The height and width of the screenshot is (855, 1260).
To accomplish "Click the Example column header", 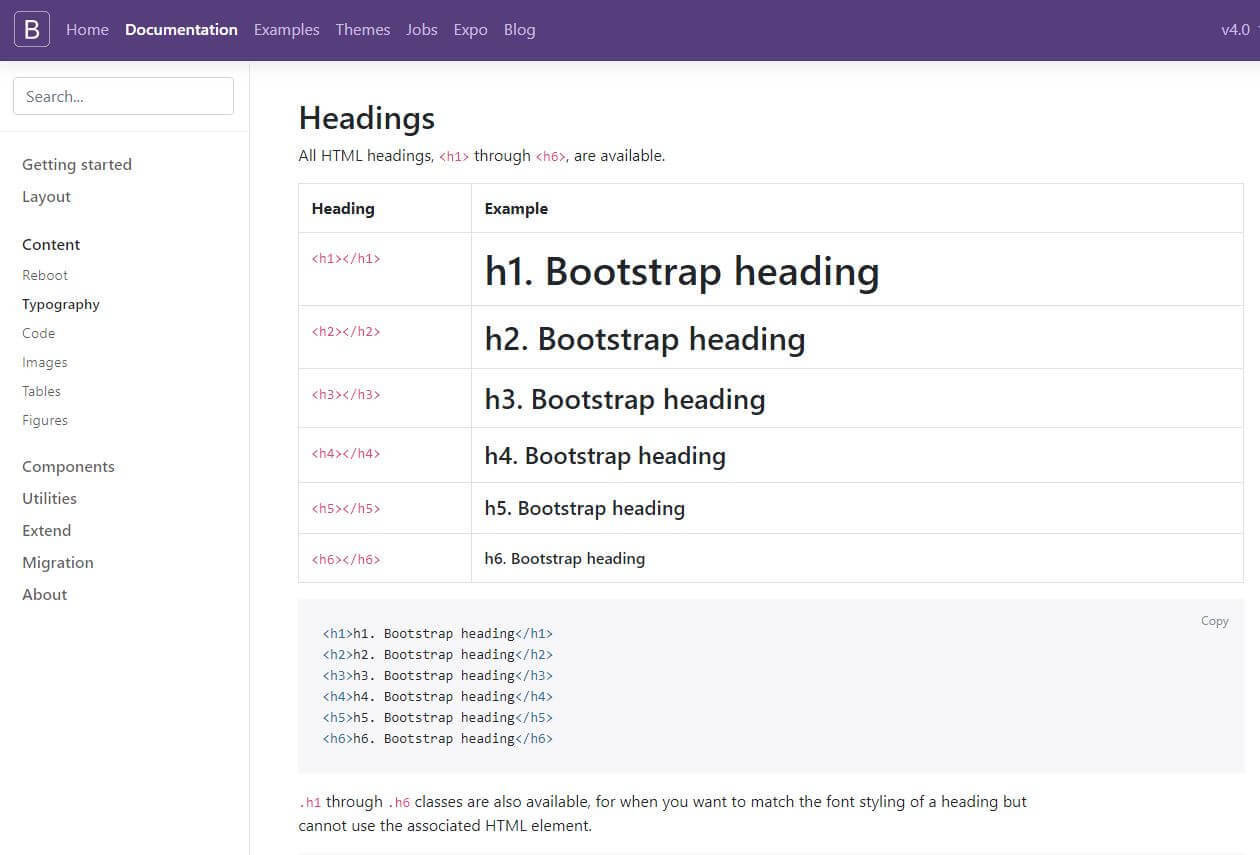I will click(x=516, y=208).
